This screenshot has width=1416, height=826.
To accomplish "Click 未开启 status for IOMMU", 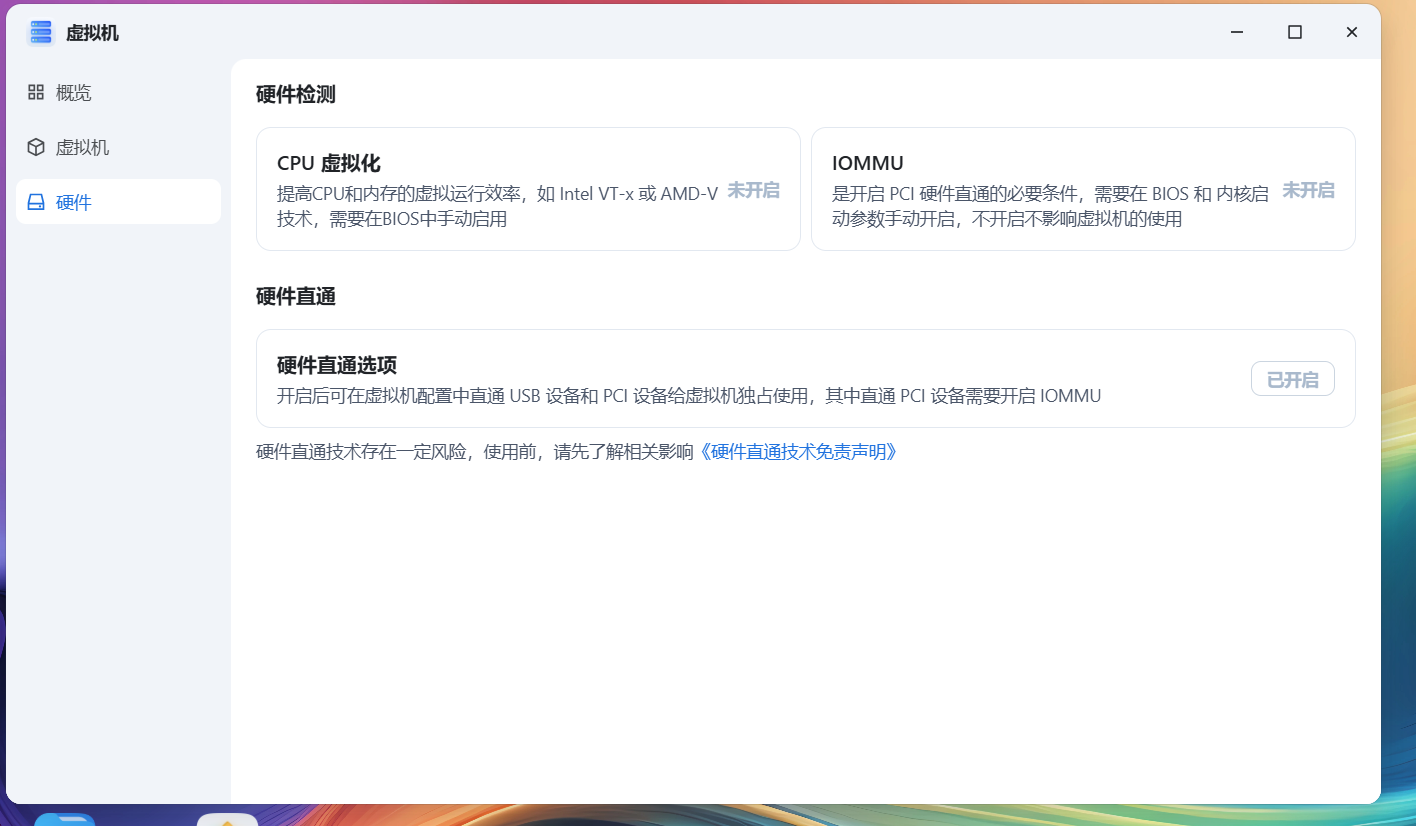I will pos(1308,190).
